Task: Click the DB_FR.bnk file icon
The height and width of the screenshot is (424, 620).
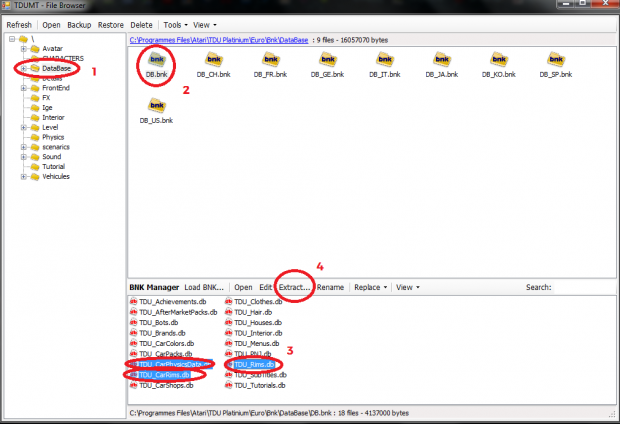Action: [271, 61]
